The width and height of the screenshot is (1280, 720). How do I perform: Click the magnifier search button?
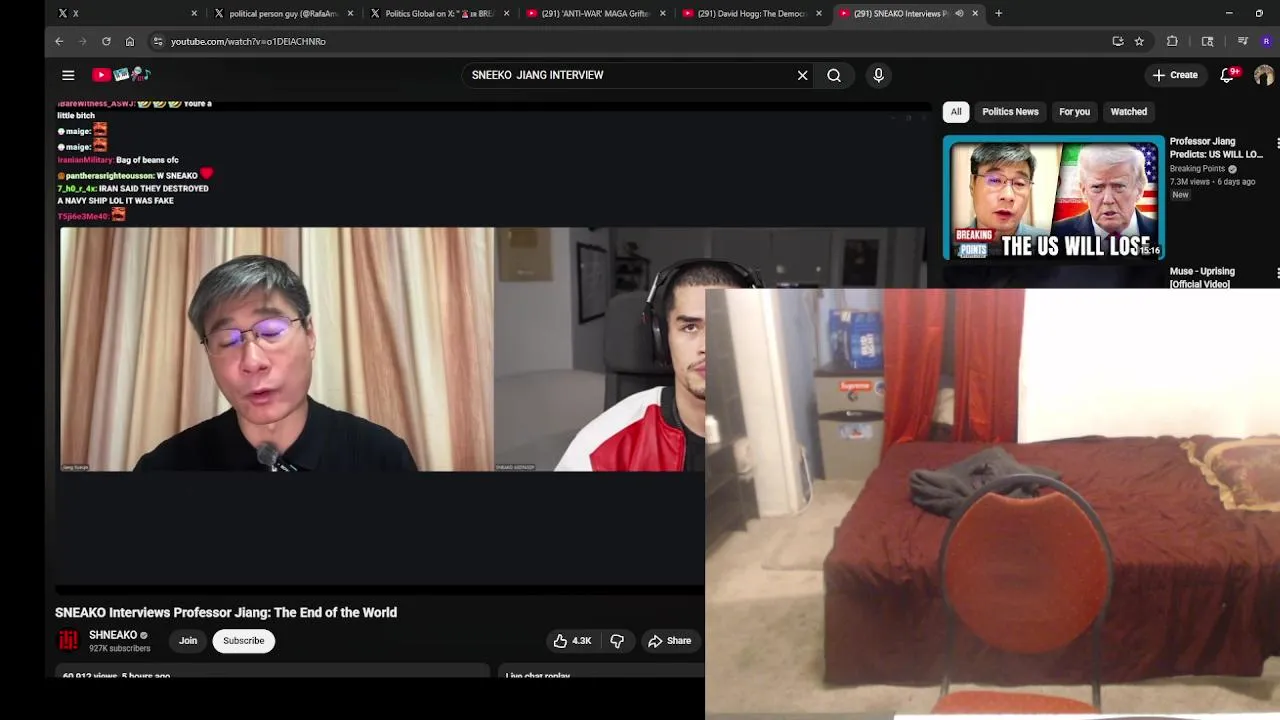(x=834, y=75)
